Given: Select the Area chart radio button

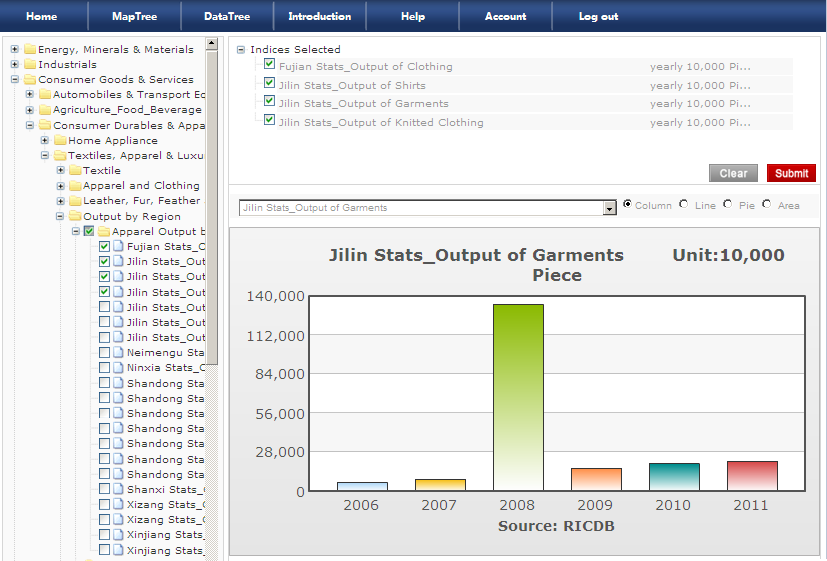Looking at the screenshot, I should click(766, 204).
